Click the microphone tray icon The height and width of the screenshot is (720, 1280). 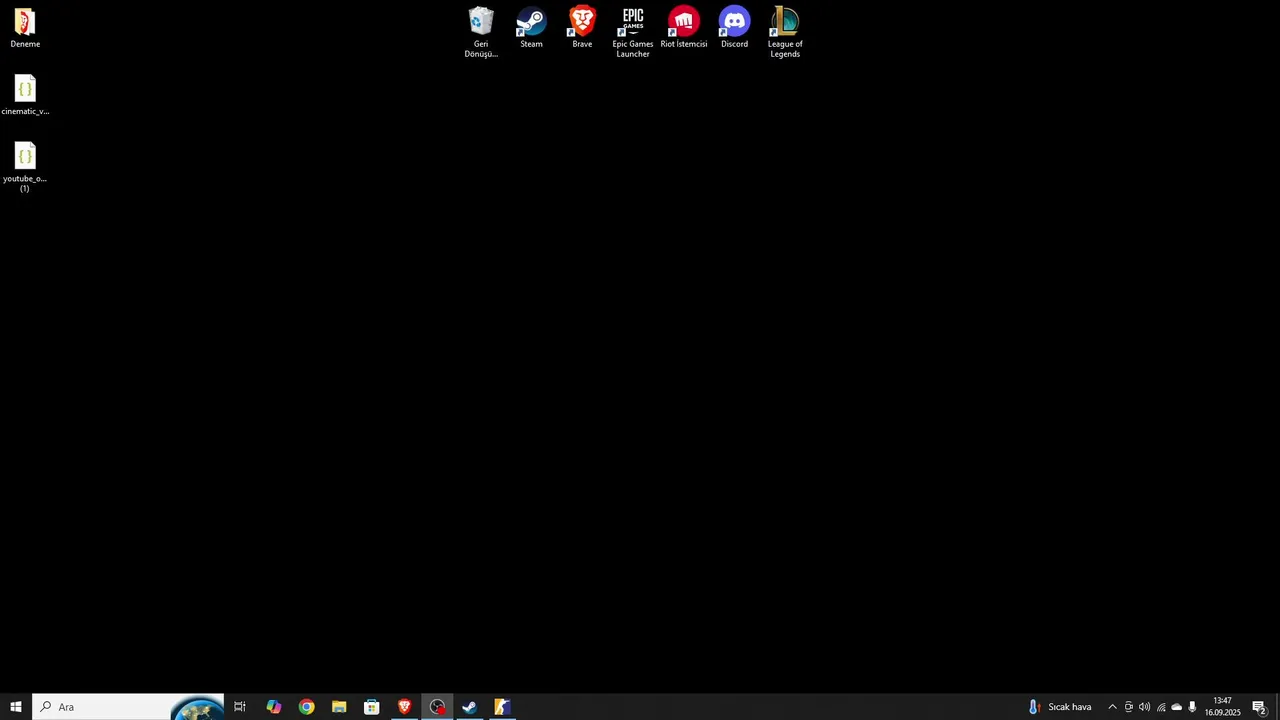[1192, 707]
